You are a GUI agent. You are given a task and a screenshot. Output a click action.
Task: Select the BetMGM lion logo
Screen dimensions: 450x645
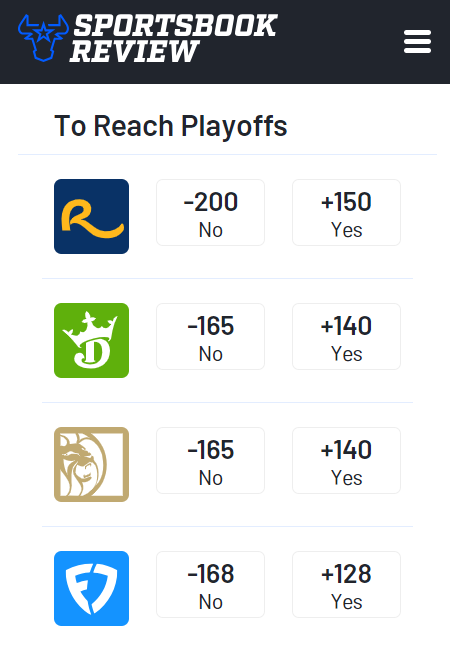[x=91, y=464]
